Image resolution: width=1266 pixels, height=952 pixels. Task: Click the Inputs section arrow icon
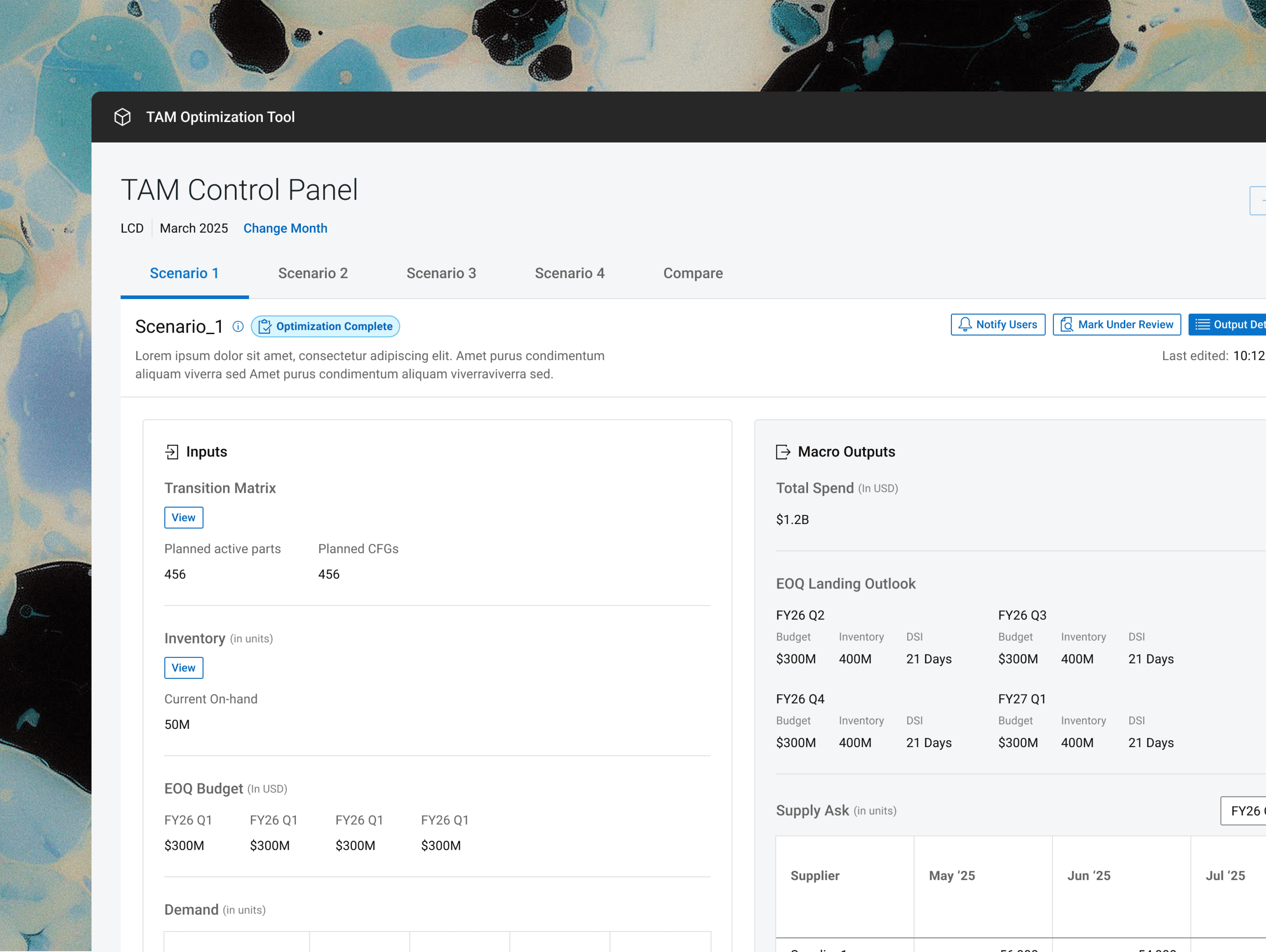pyautogui.click(x=172, y=452)
